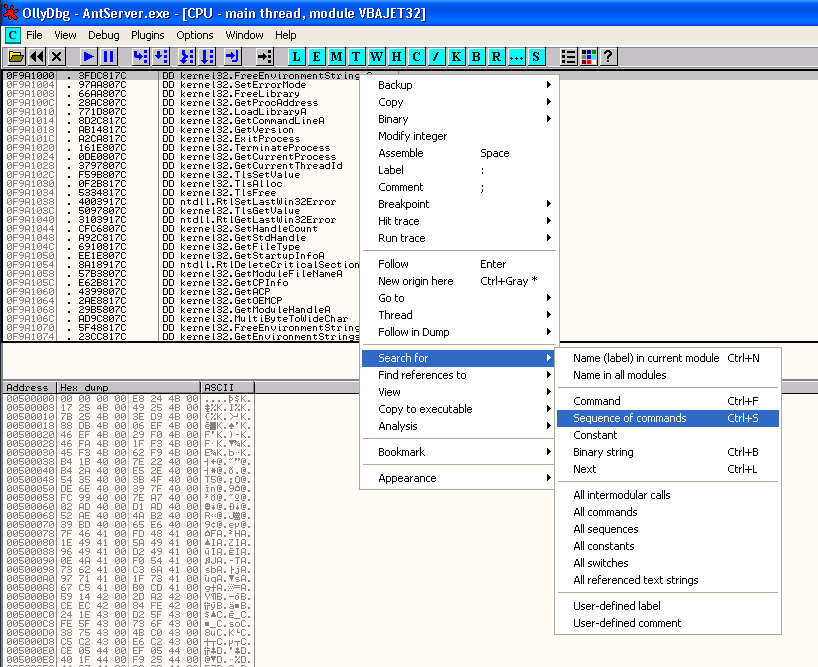Open appearance options colored grid icon

coord(588,56)
